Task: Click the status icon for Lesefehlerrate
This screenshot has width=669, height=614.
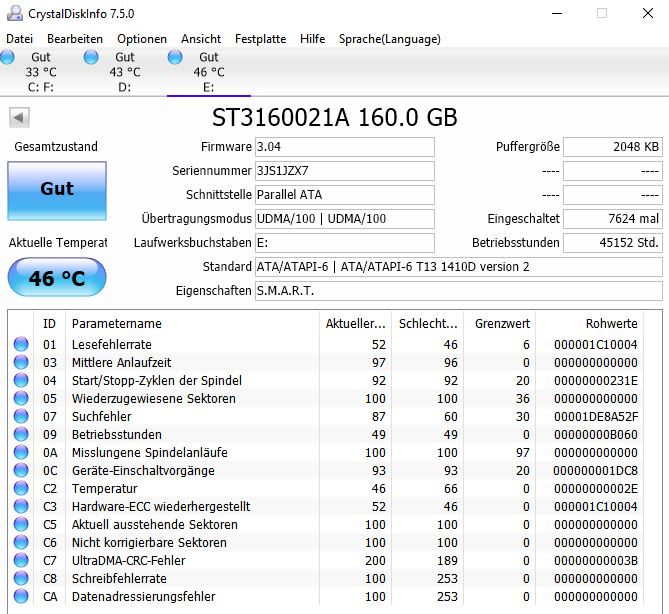Action: 21,344
